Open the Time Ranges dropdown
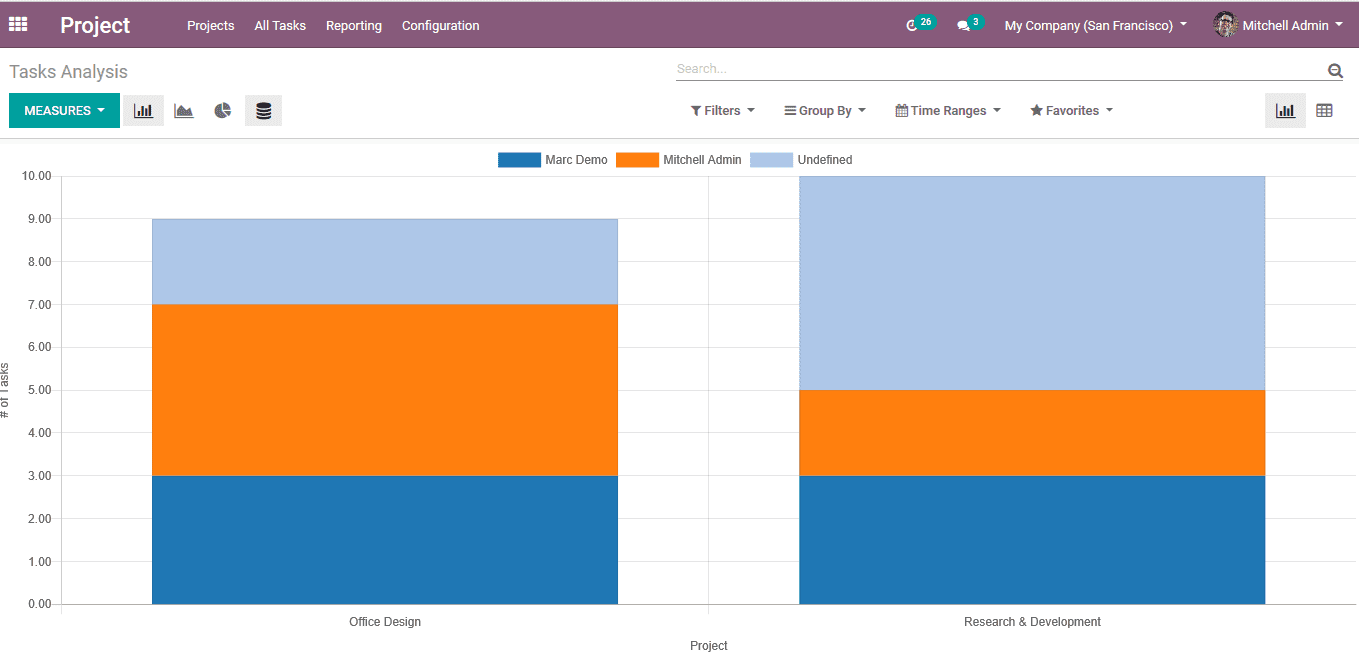Viewport: 1359px width, 653px height. pyautogui.click(x=948, y=110)
